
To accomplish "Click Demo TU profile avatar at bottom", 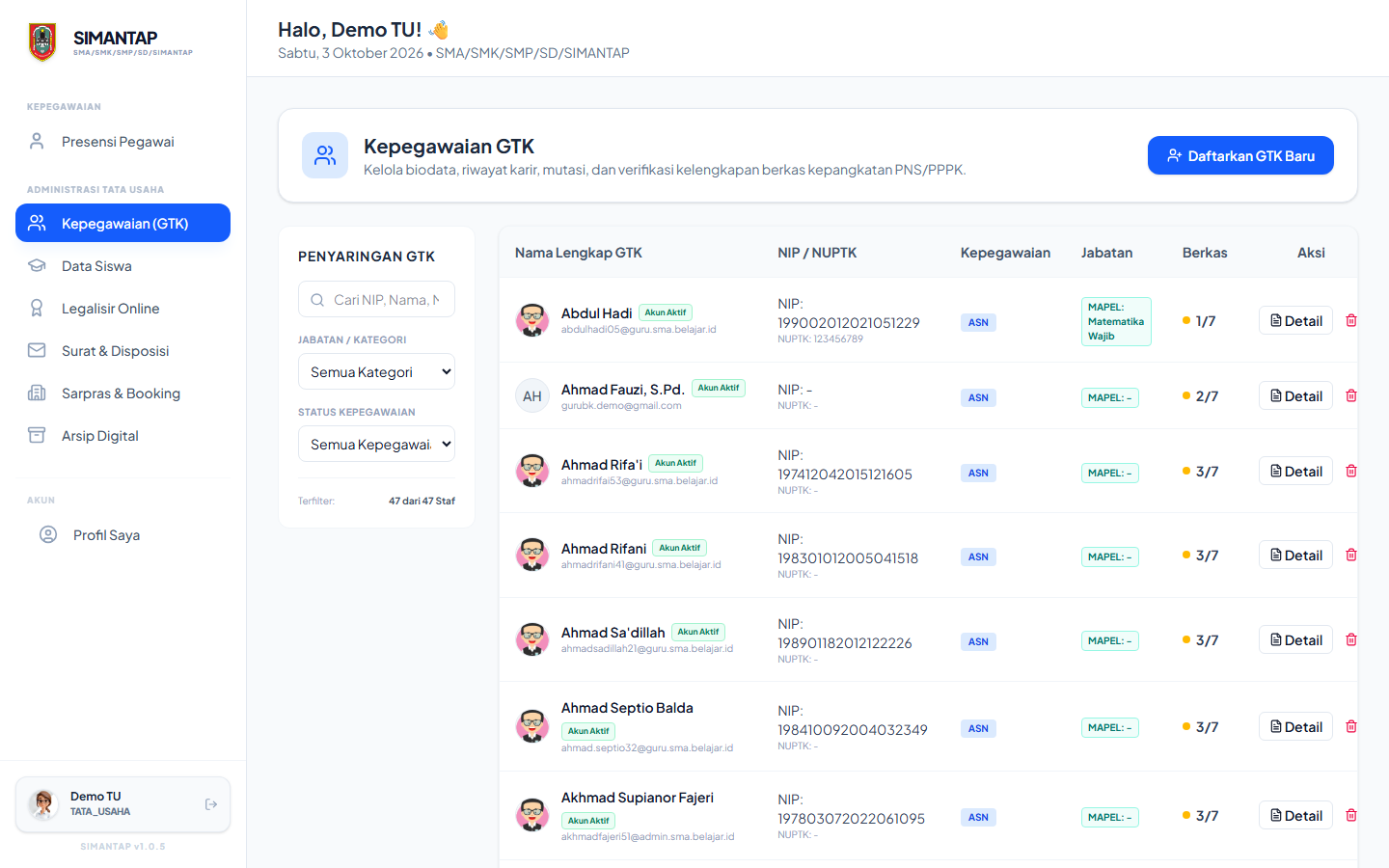I will click(42, 804).
